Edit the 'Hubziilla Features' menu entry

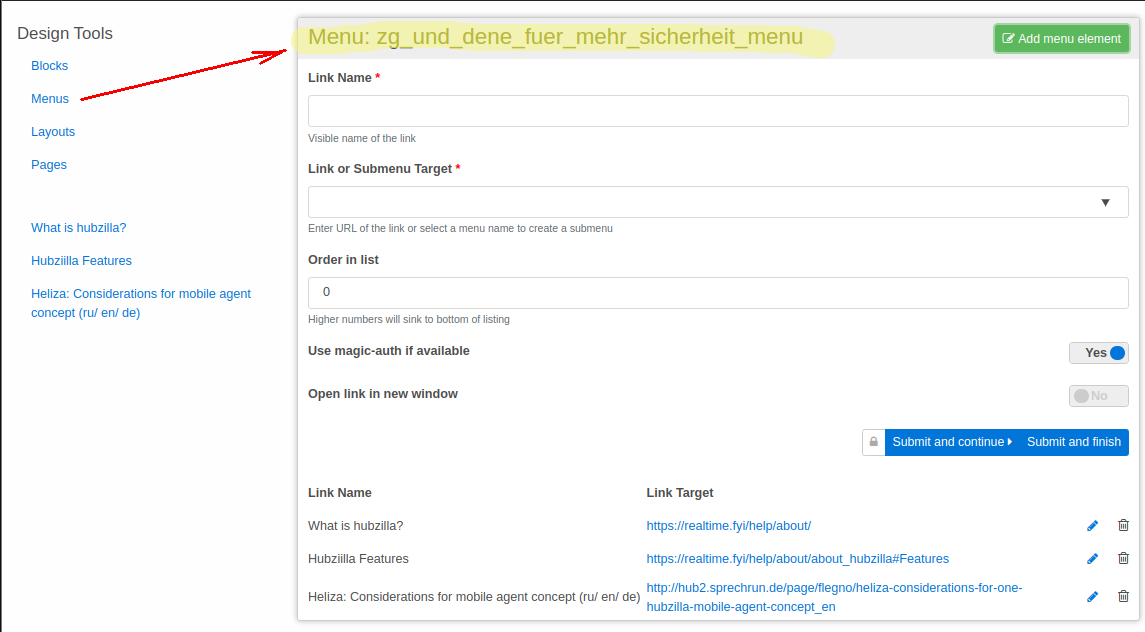click(1092, 559)
